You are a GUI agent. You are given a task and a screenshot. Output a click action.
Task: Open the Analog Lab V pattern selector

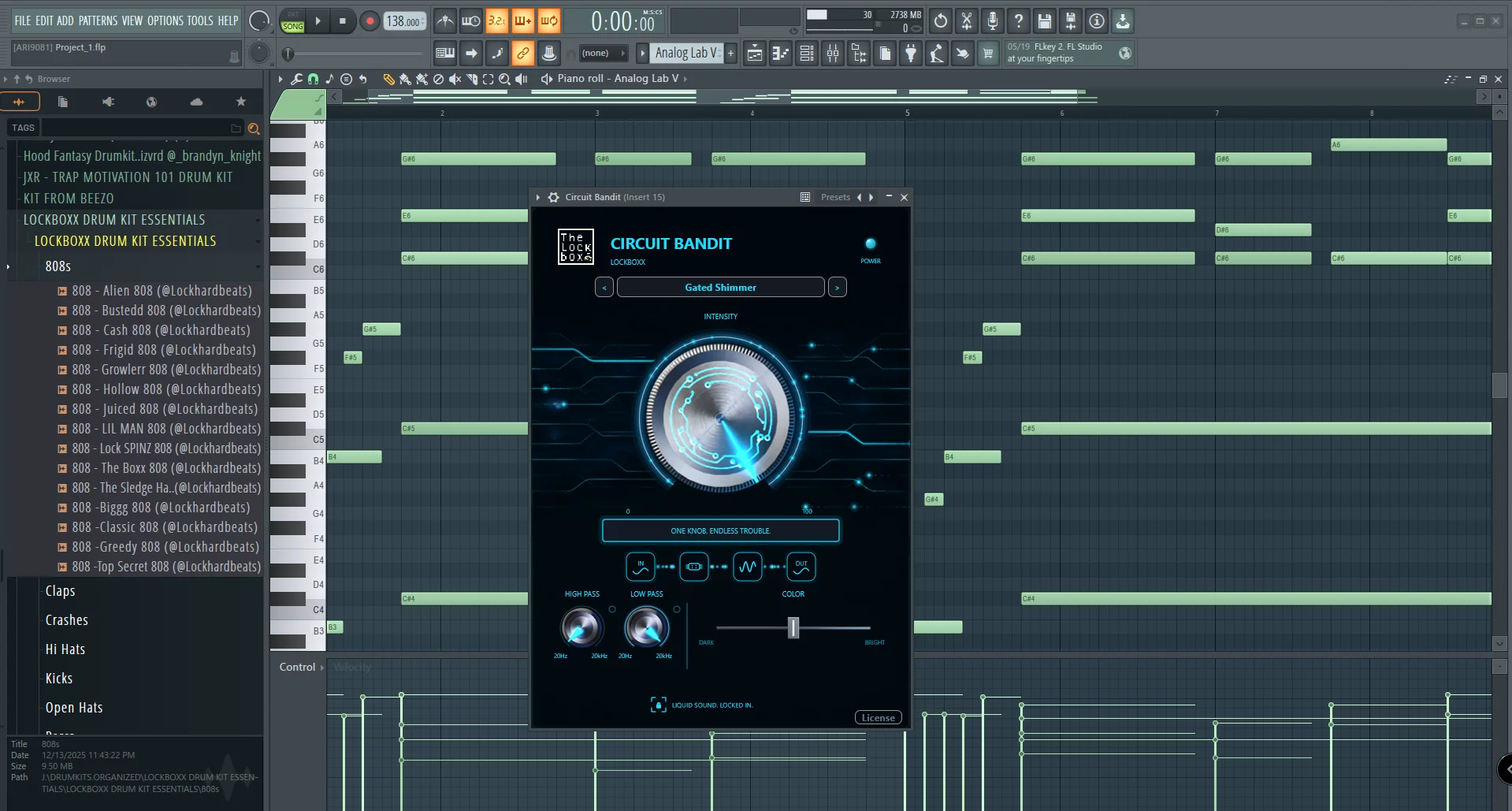tap(686, 54)
